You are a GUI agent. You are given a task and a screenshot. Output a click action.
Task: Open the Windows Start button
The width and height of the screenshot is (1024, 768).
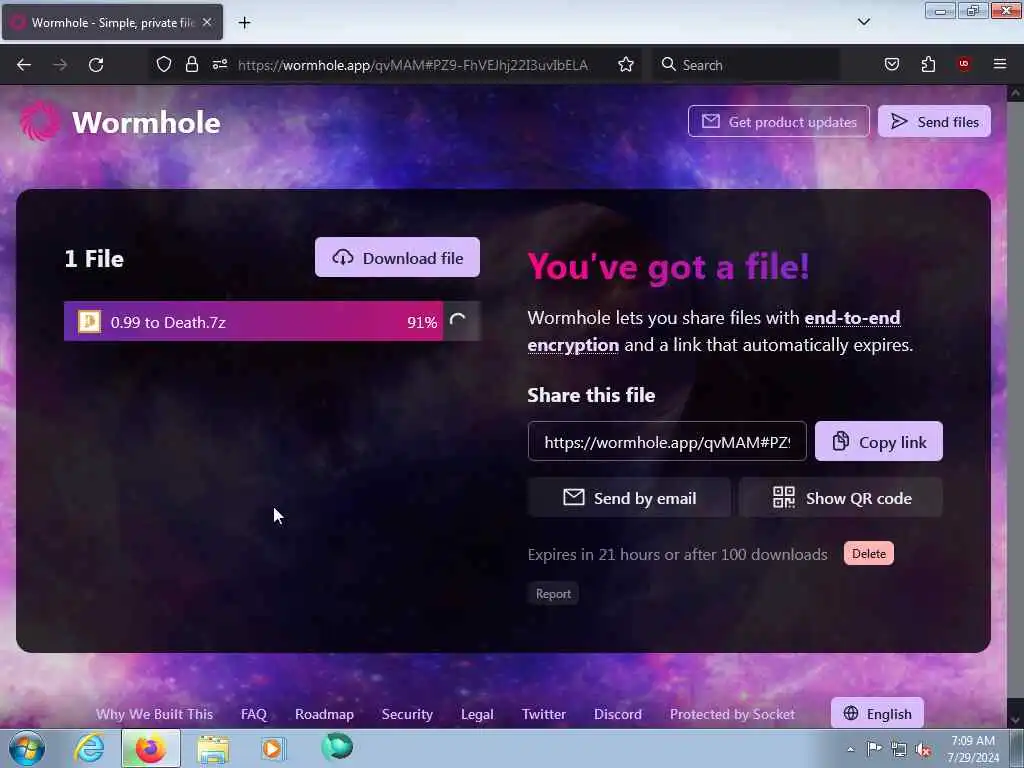(x=27, y=748)
